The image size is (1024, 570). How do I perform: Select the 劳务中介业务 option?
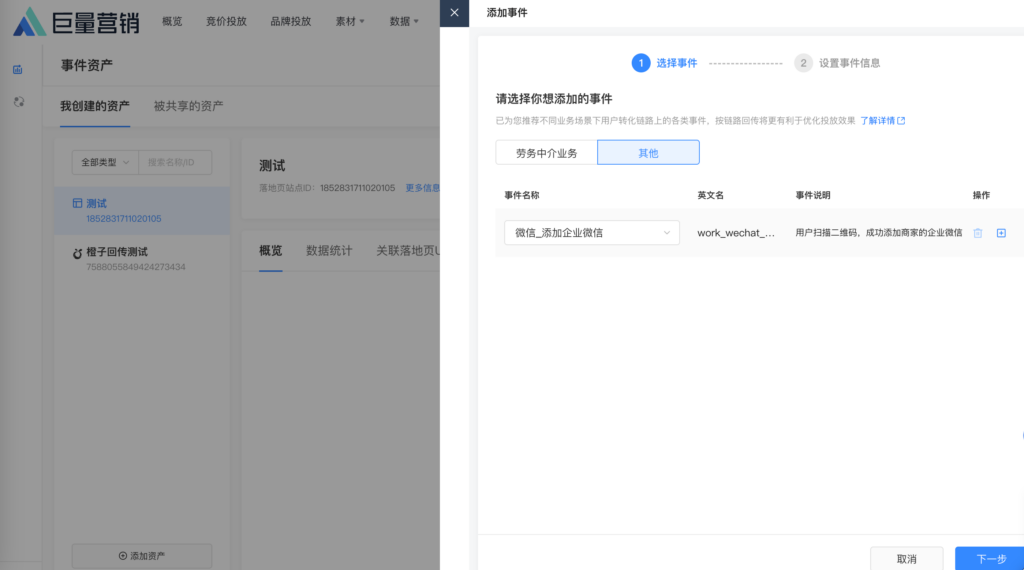546,153
